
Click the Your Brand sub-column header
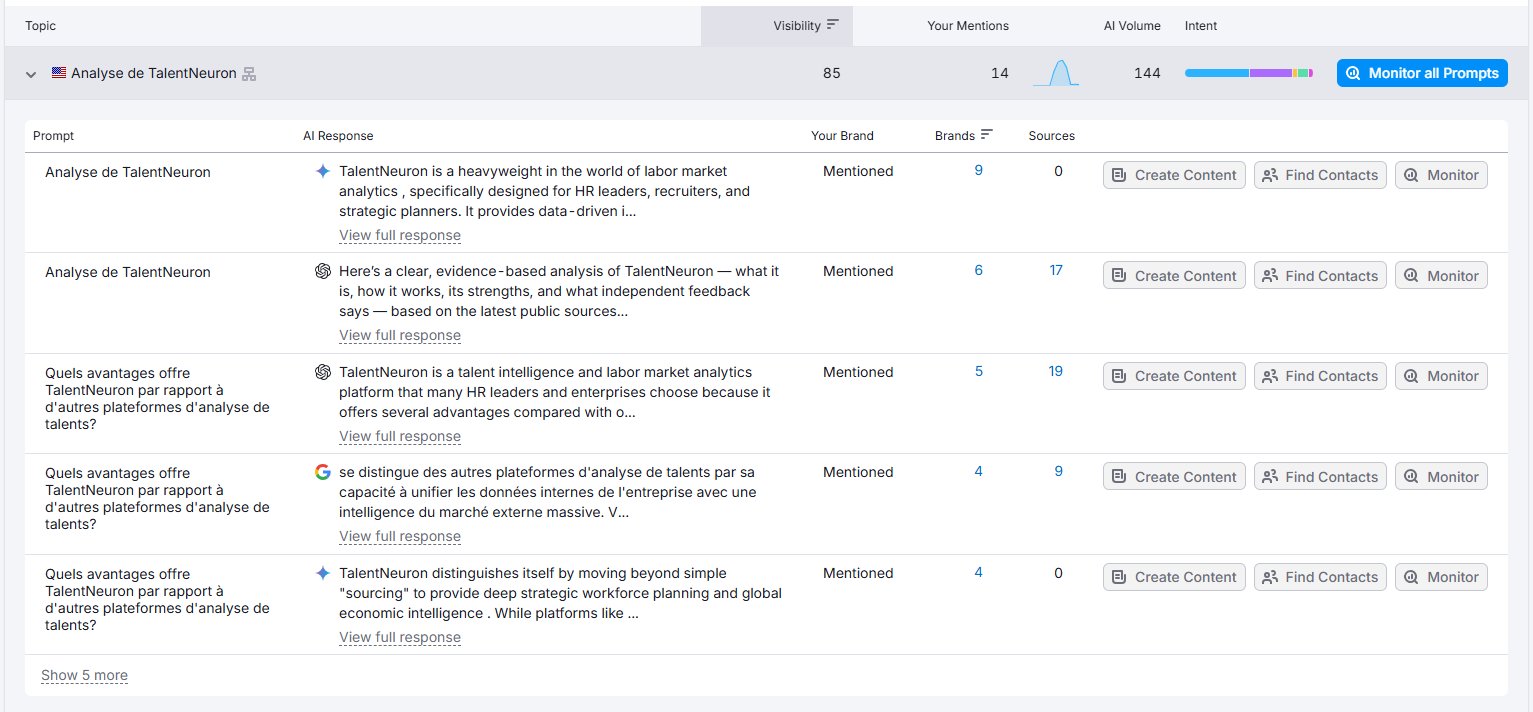(x=842, y=136)
